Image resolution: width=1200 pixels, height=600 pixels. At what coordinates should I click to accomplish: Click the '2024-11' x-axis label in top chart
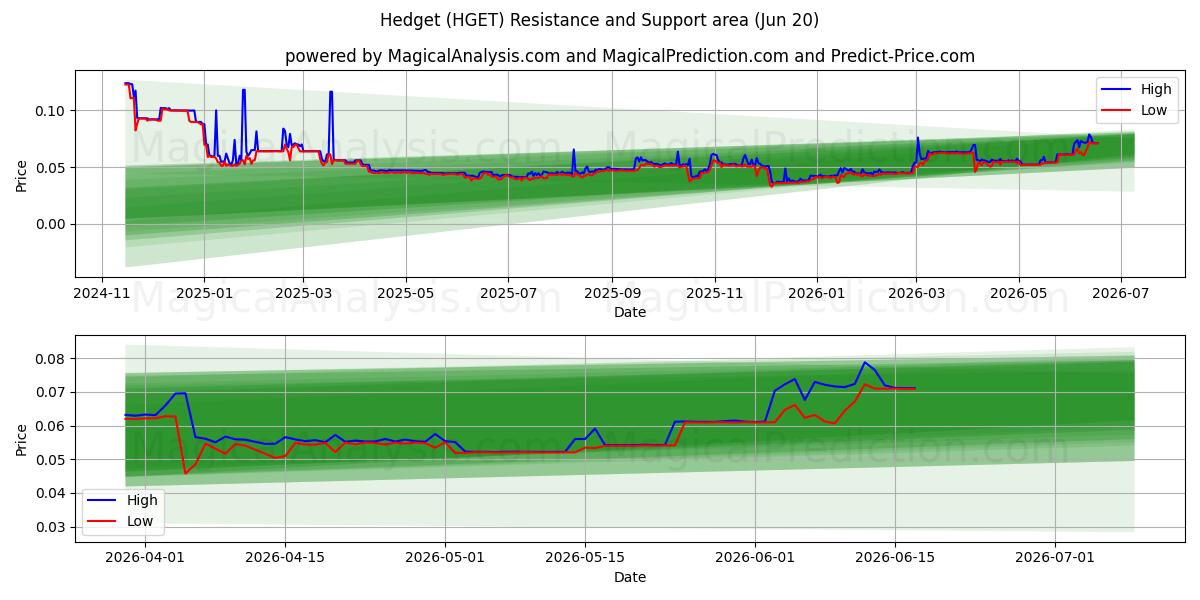click(102, 294)
